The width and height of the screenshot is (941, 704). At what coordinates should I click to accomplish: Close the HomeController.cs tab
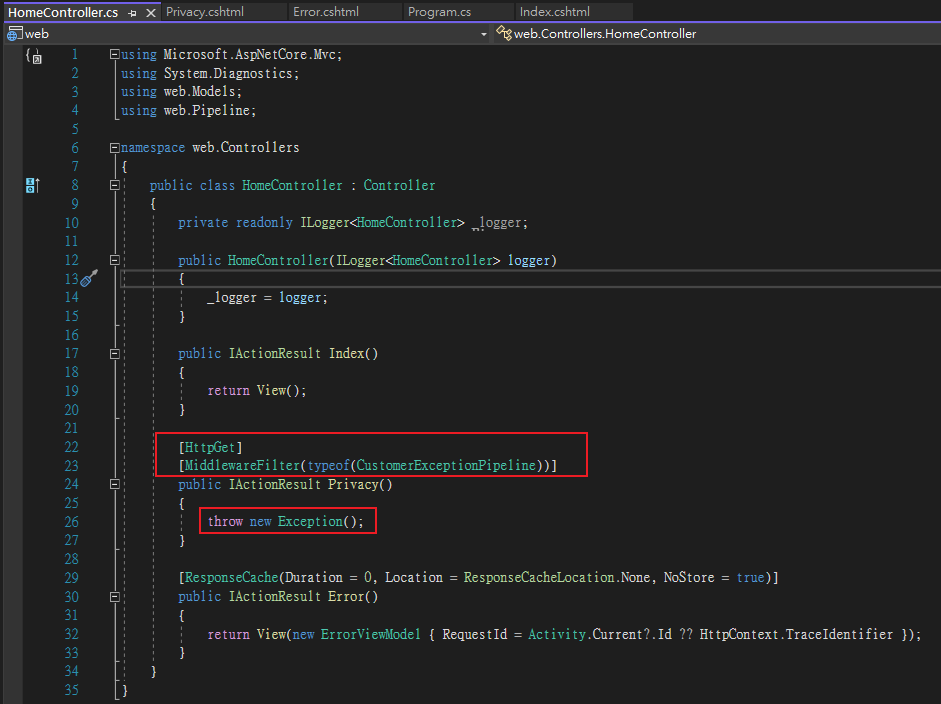click(151, 13)
